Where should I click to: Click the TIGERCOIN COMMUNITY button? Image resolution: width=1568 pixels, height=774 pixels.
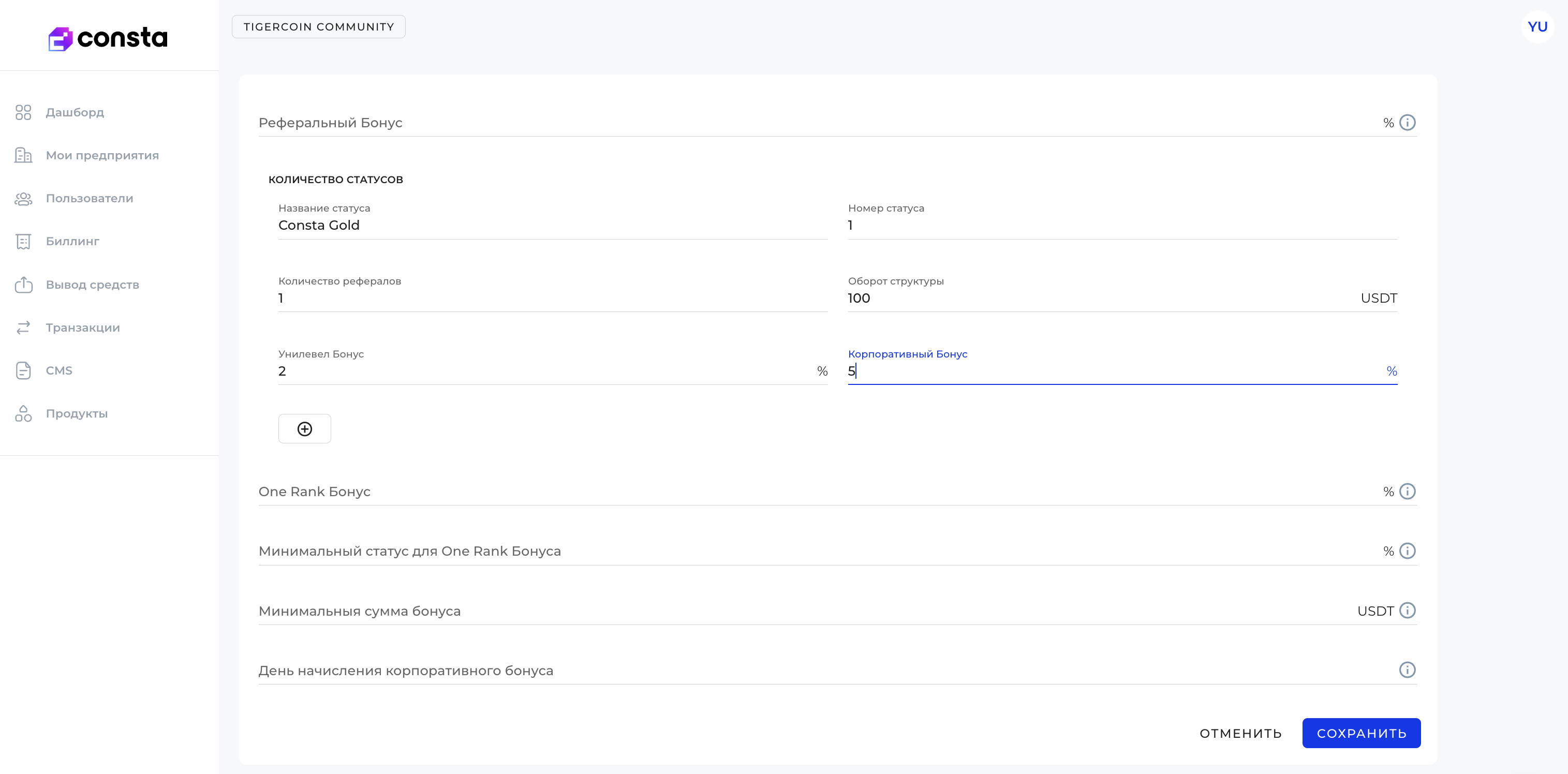tap(318, 27)
